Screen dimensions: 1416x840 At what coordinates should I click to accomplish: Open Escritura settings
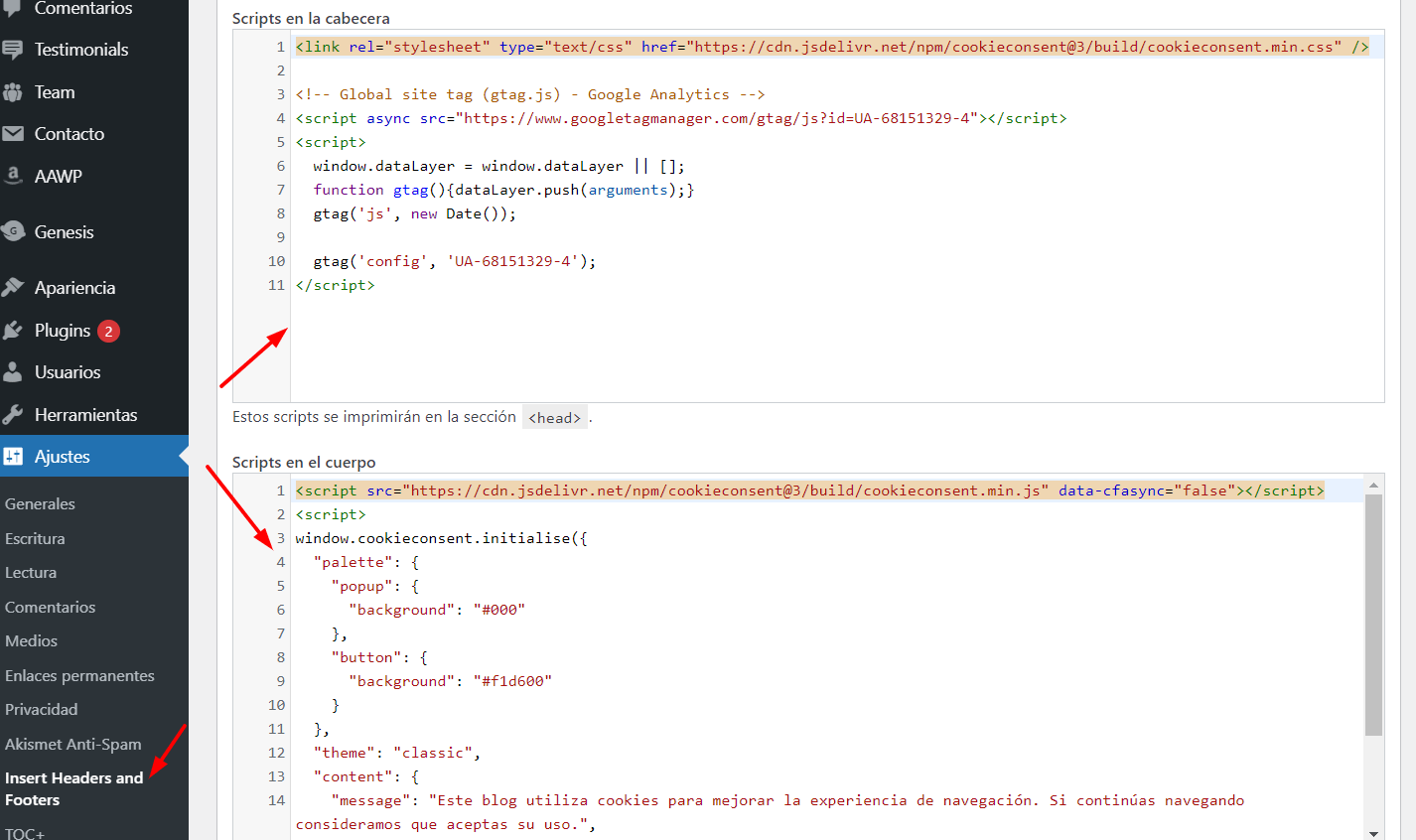click(x=35, y=539)
